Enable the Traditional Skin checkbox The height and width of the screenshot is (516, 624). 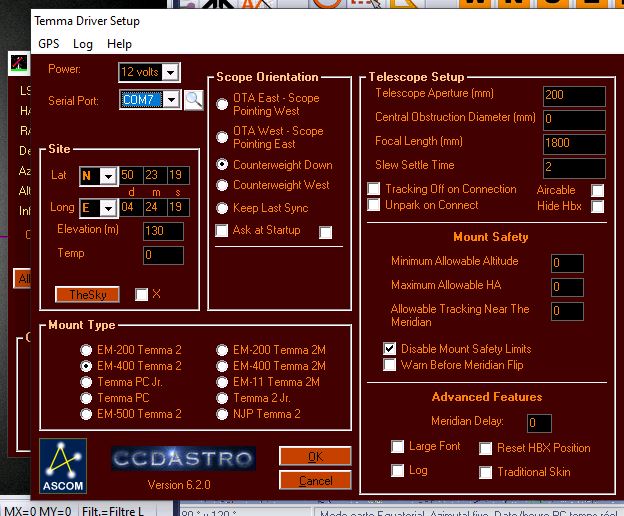(486, 472)
